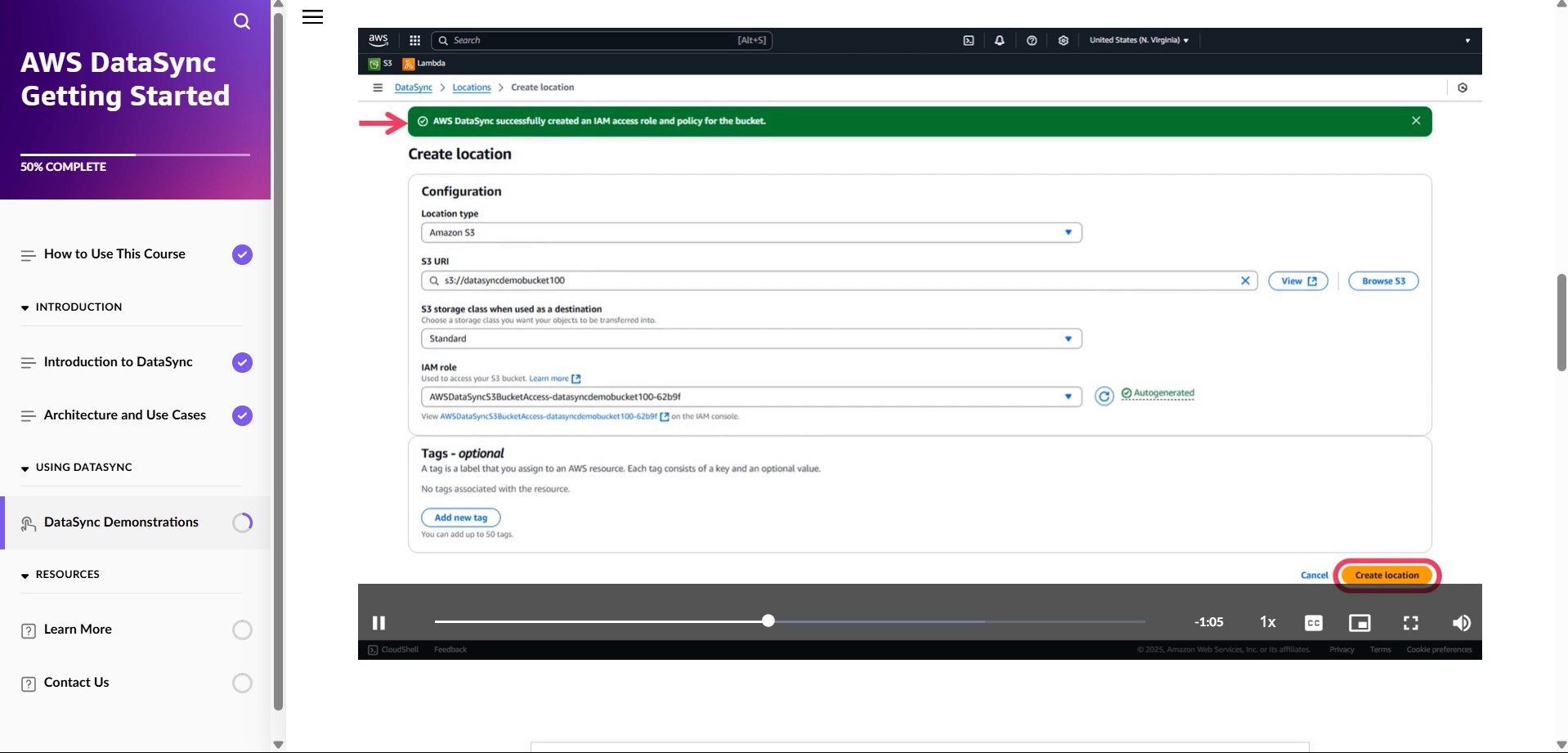This screenshot has height=753, width=1568.
Task: Open account menu dropdown arrow
Action: click(x=1467, y=41)
